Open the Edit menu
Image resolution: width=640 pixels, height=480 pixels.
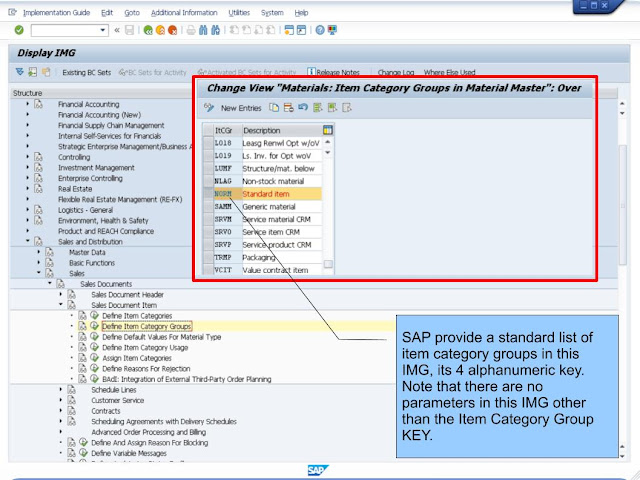click(x=107, y=13)
